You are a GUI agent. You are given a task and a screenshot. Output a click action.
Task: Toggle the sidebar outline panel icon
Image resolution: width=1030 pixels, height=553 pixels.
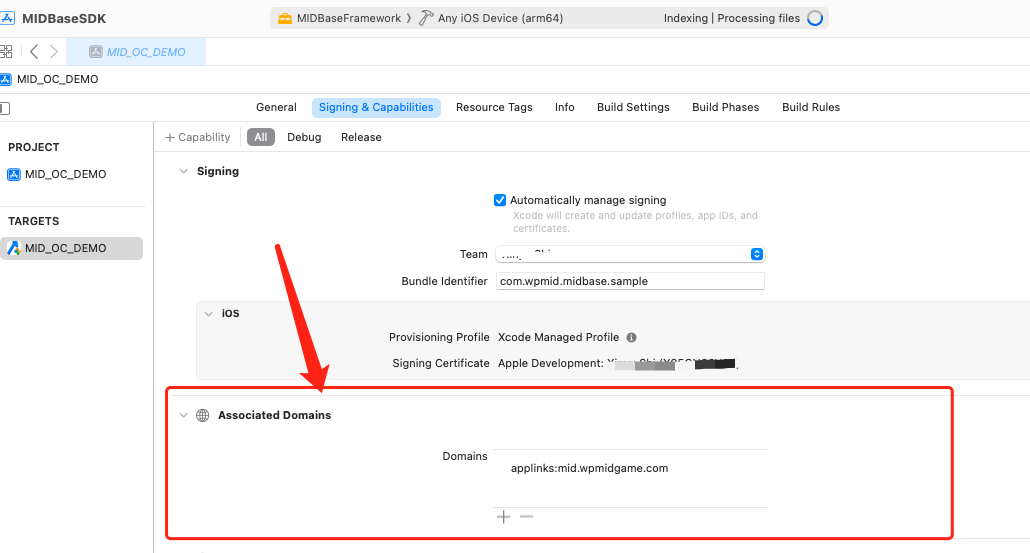tap(5, 108)
